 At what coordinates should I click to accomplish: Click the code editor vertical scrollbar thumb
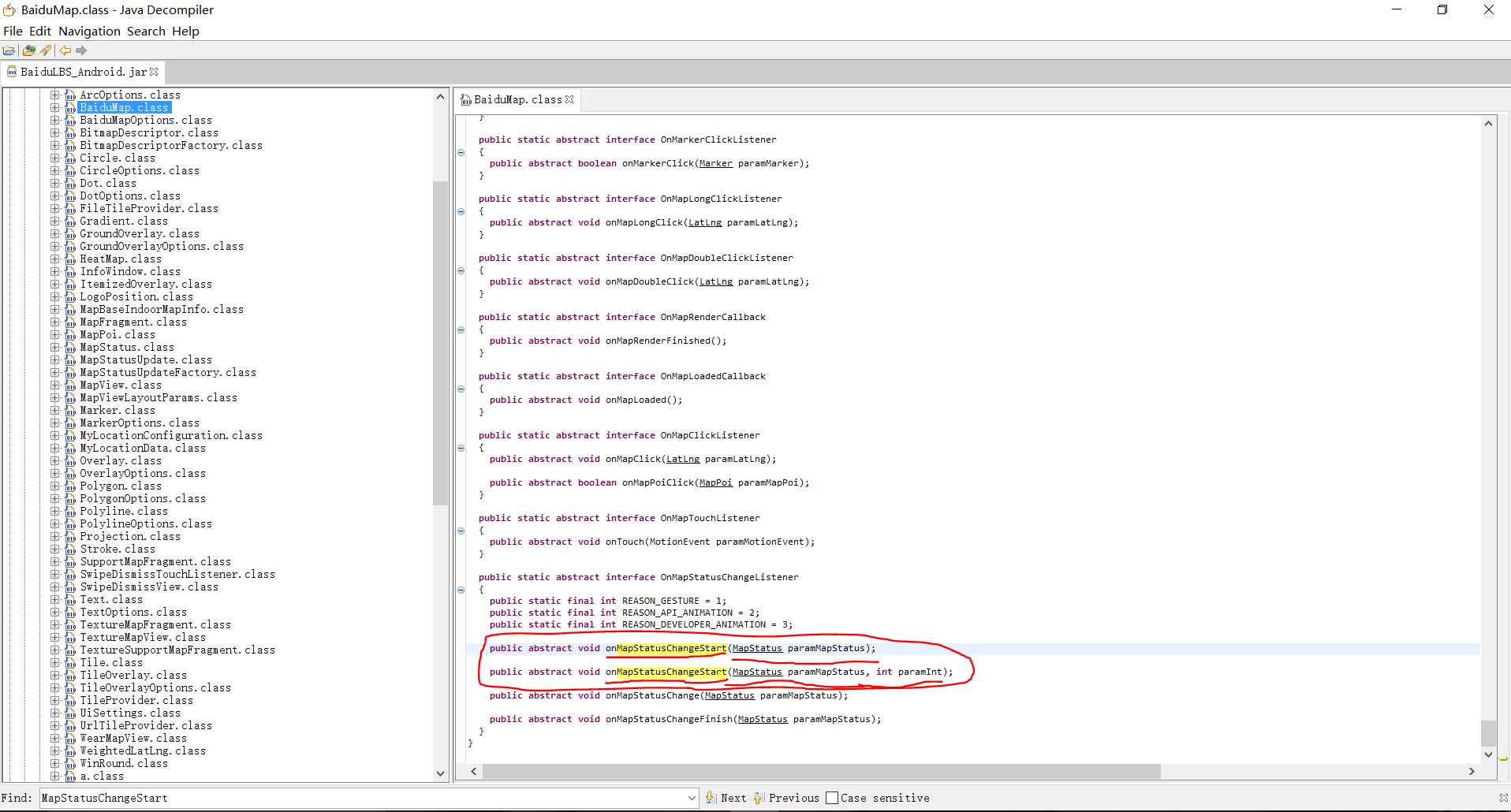(x=1488, y=732)
